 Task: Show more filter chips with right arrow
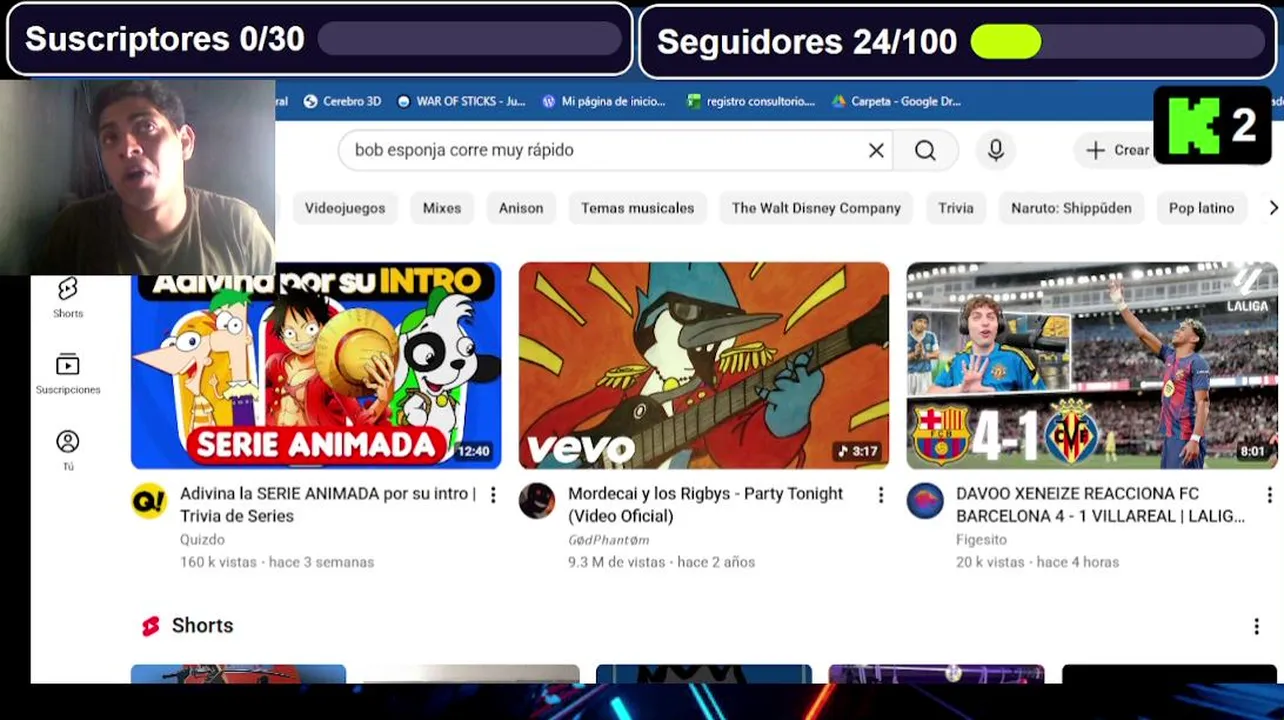[x=1272, y=208]
